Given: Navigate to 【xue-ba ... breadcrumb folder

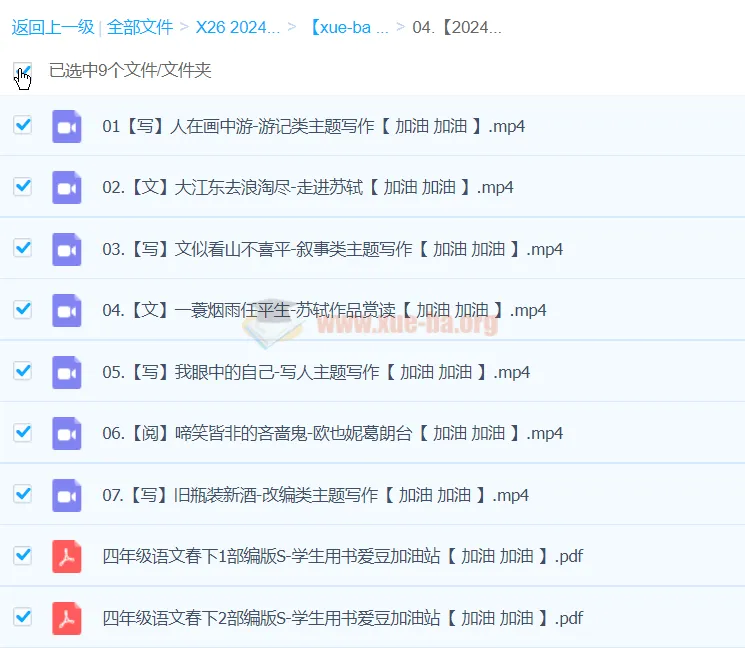Looking at the screenshot, I should [348, 27].
